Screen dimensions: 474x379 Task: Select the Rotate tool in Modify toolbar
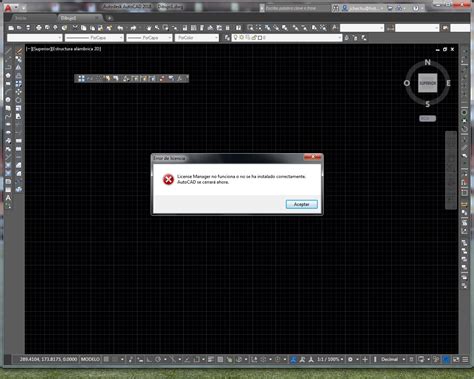pos(19,100)
